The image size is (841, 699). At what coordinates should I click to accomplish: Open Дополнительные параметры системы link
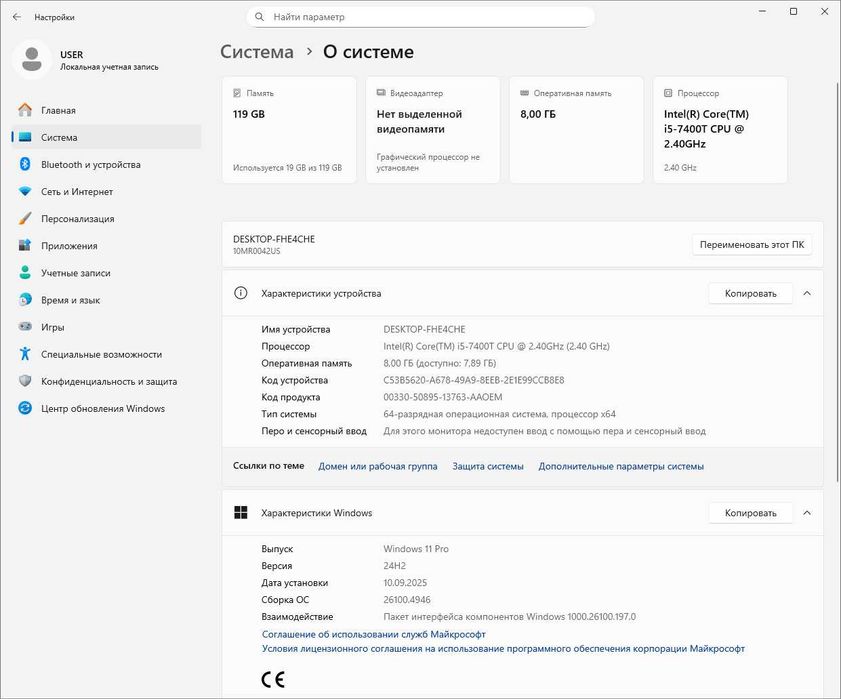621,466
